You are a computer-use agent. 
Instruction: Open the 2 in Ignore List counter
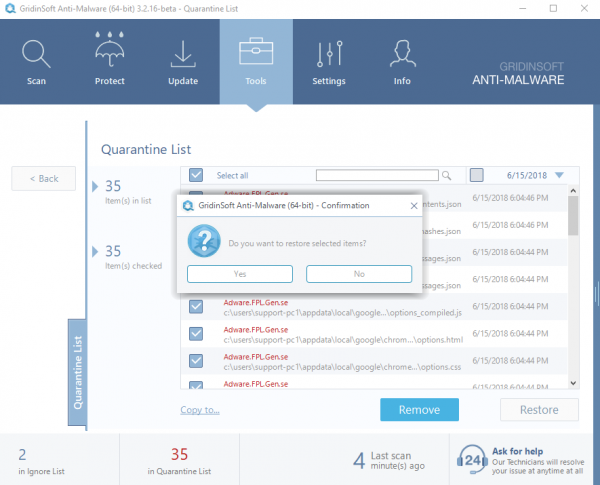point(41,461)
